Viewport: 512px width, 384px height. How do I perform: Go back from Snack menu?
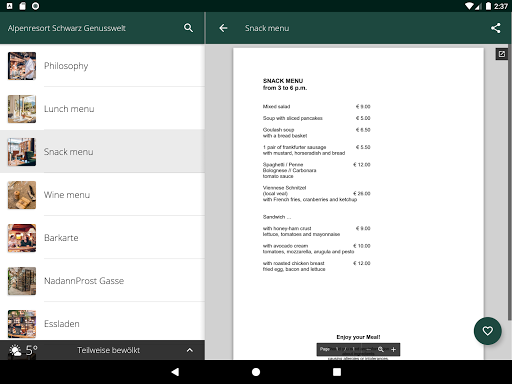(223, 28)
